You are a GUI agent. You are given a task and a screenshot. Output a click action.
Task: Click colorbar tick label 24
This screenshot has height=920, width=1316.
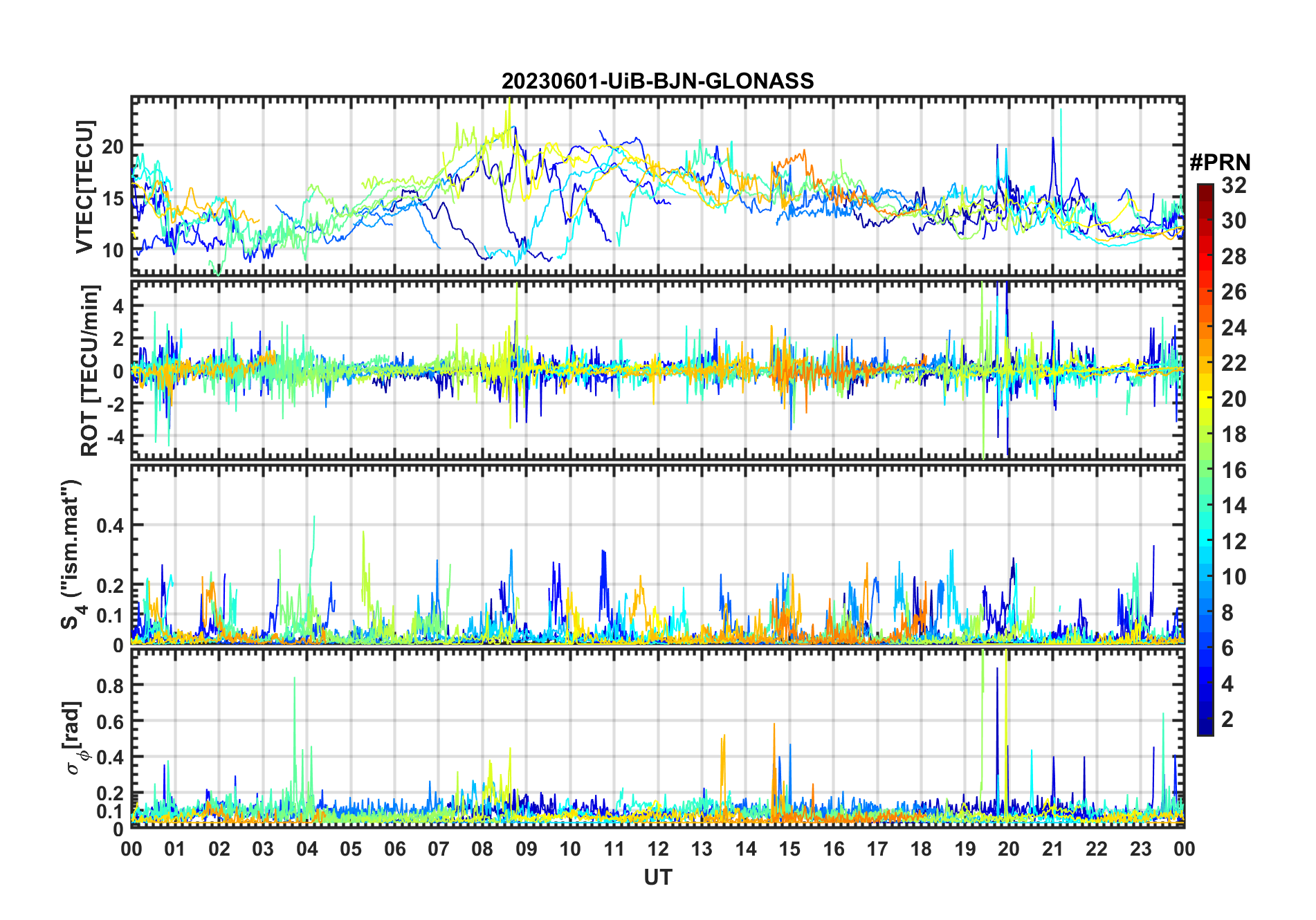(x=1234, y=327)
